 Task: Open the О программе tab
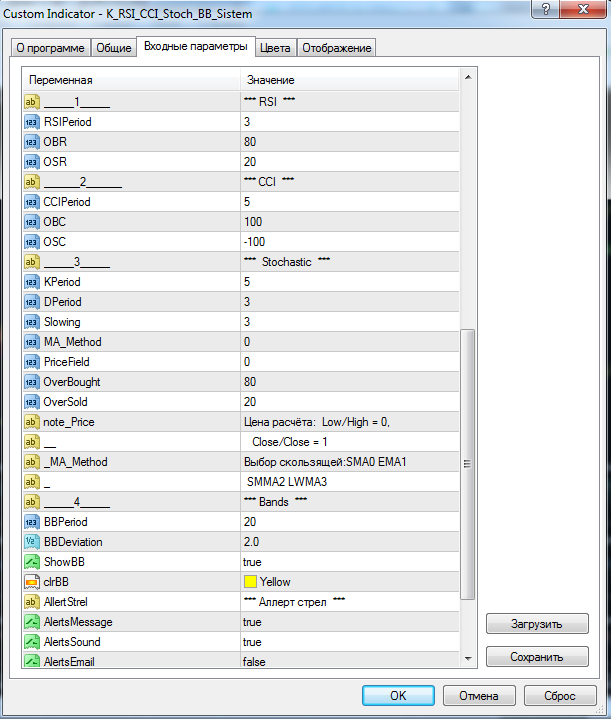51,48
